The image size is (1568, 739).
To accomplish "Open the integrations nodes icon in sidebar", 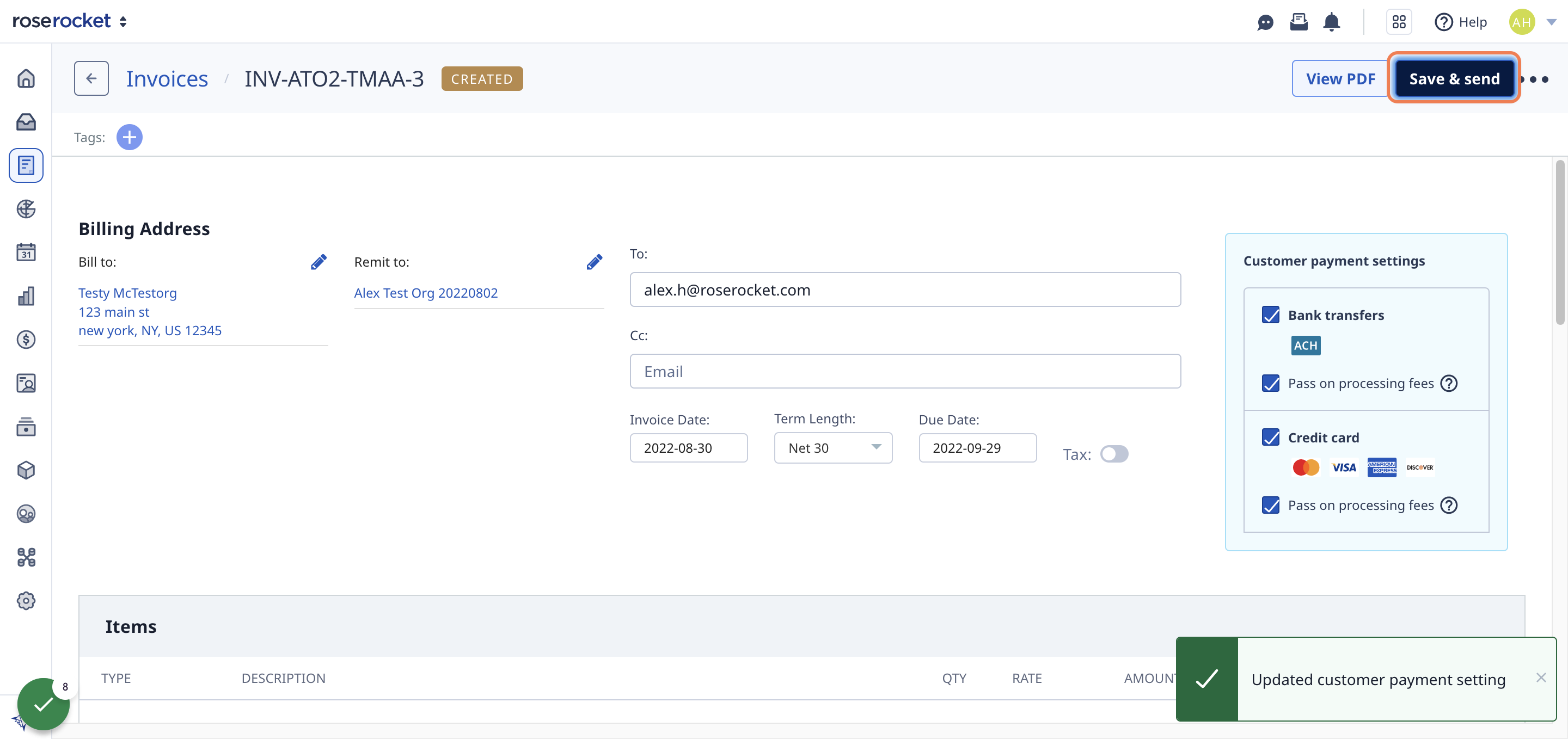I will click(26, 557).
